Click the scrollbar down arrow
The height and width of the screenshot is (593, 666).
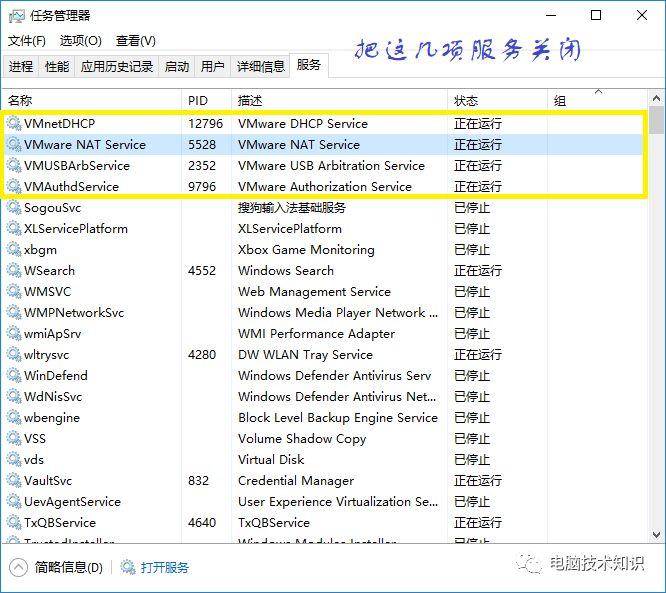(x=656, y=534)
